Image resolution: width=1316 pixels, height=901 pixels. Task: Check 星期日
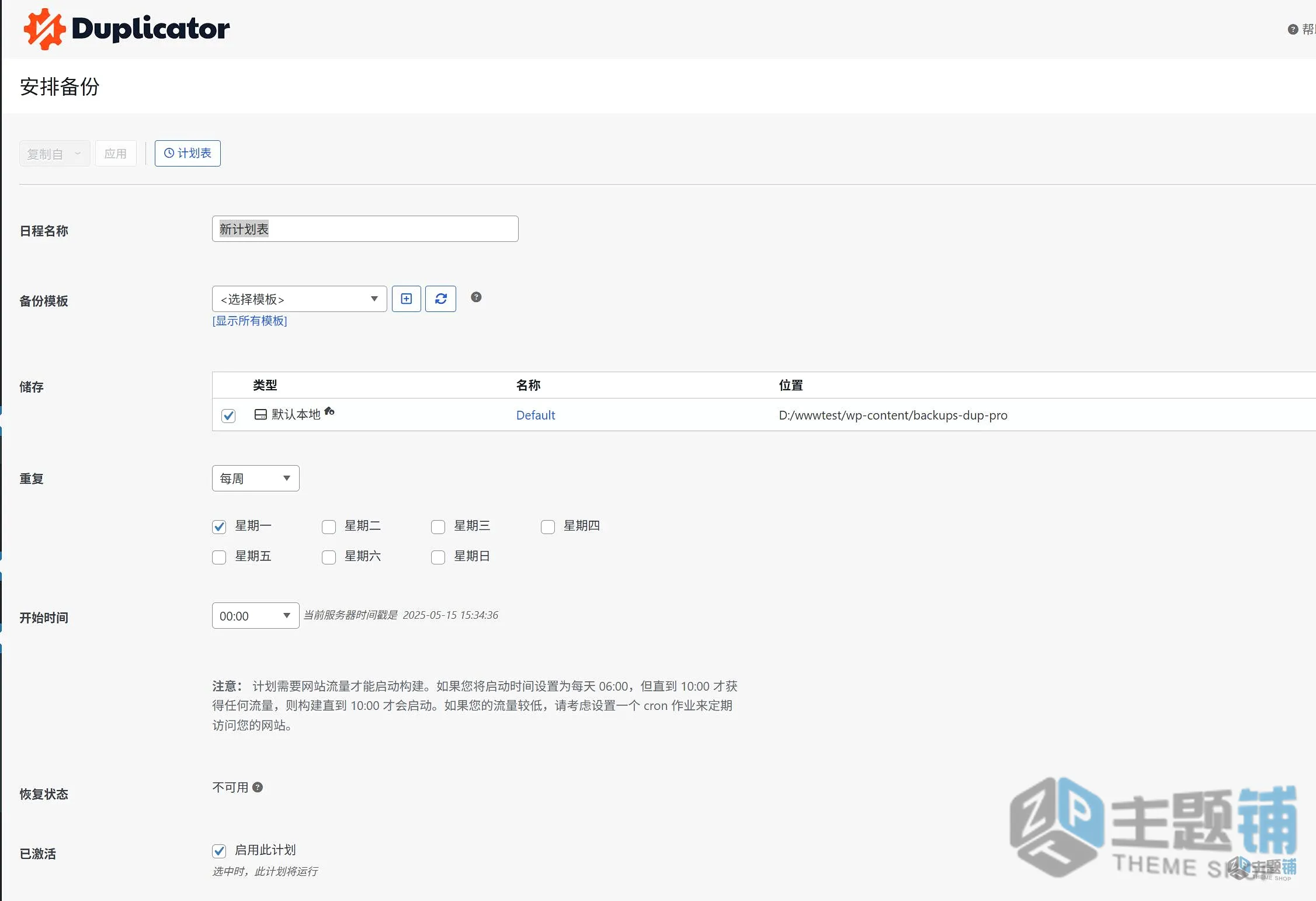438,557
